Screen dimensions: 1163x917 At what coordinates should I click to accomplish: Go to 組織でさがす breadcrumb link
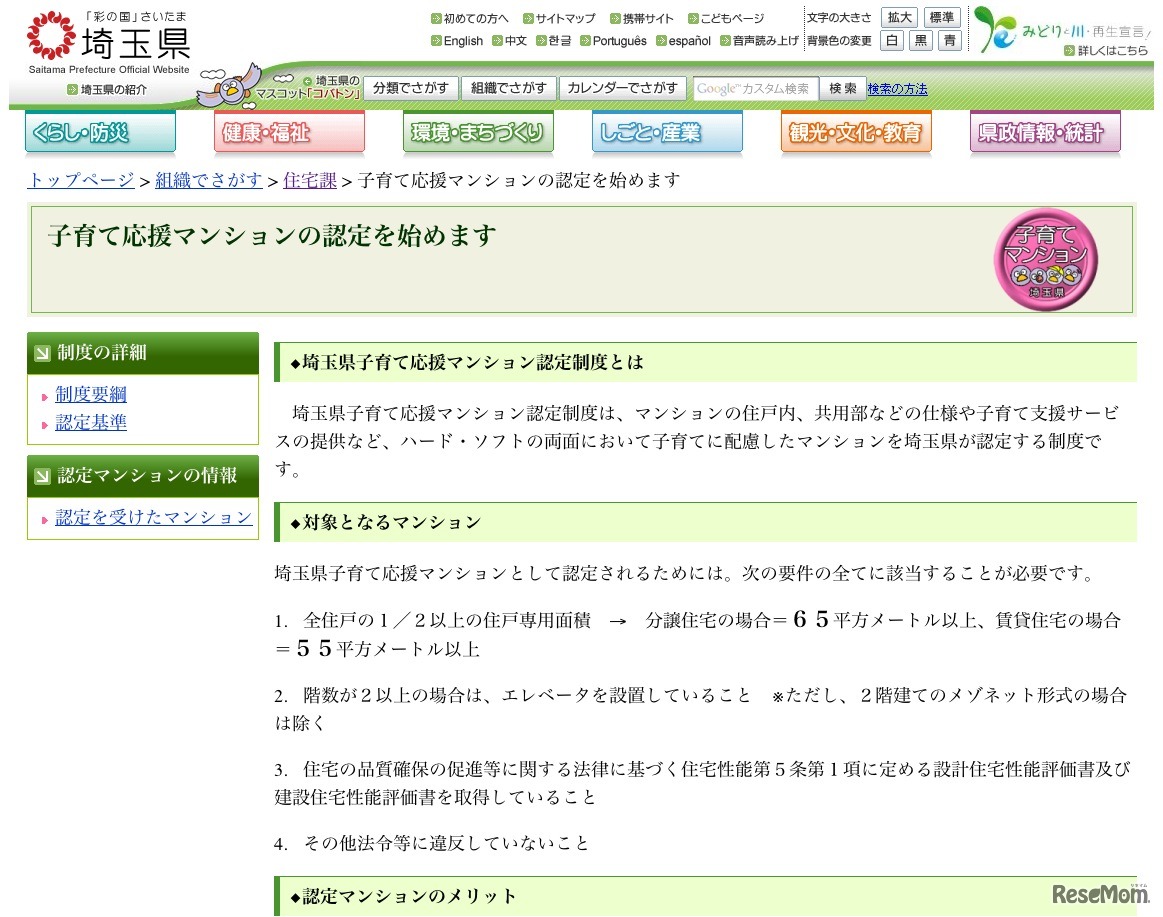208,180
